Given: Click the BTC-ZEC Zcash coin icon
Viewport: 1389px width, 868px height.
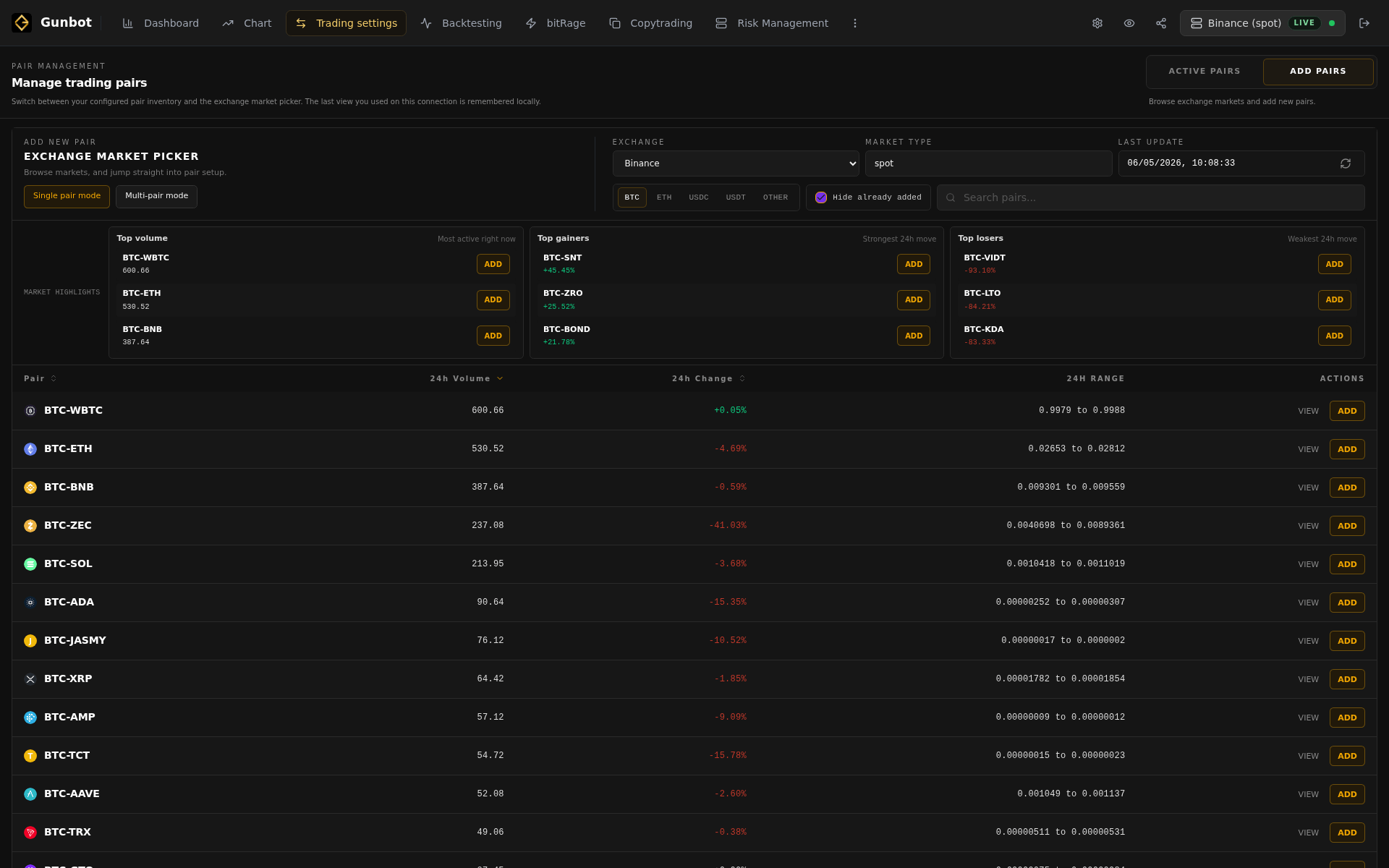Looking at the screenshot, I should pyautogui.click(x=30, y=526).
